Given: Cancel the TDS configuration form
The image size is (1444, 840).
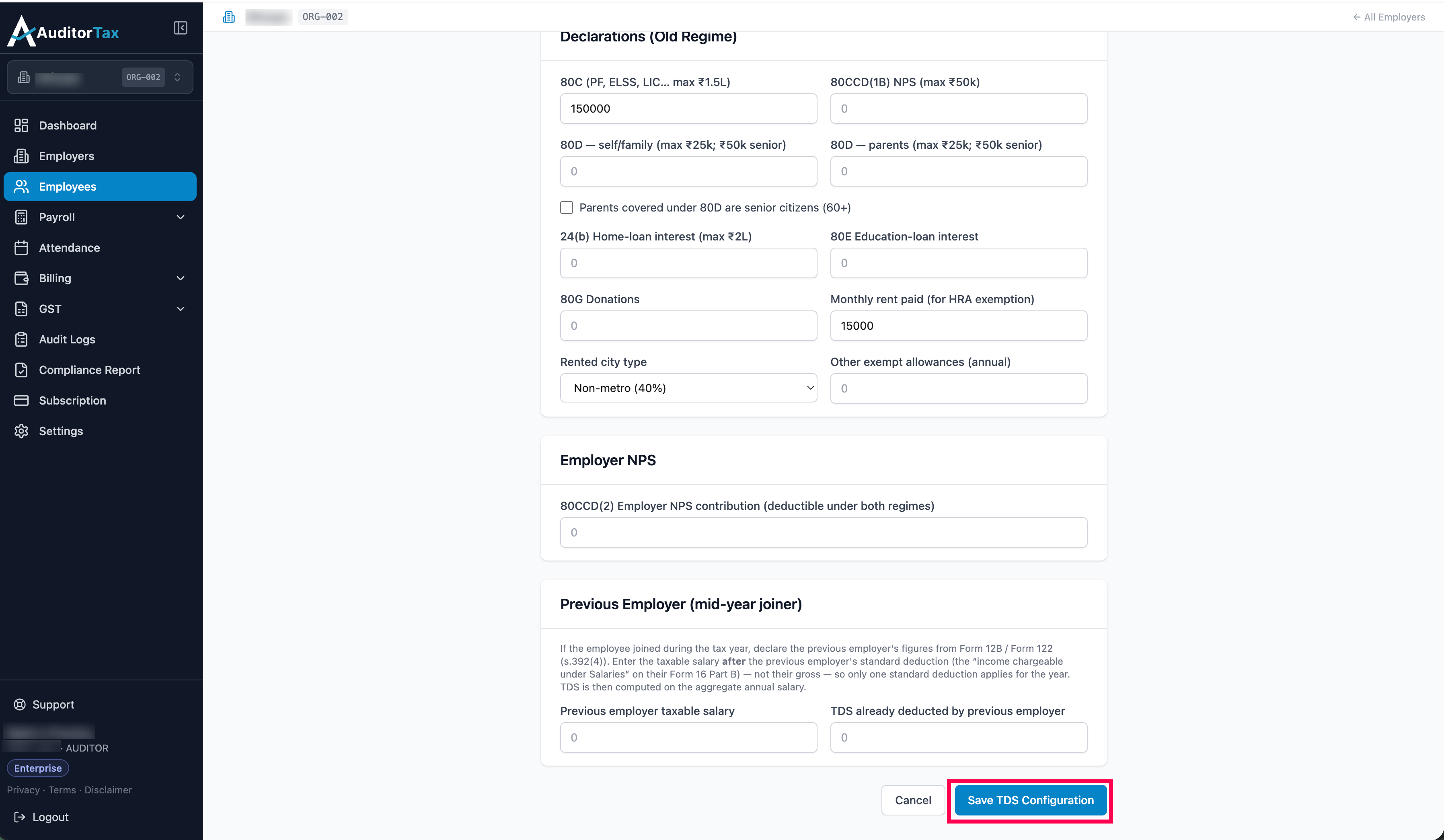Looking at the screenshot, I should [x=913, y=800].
